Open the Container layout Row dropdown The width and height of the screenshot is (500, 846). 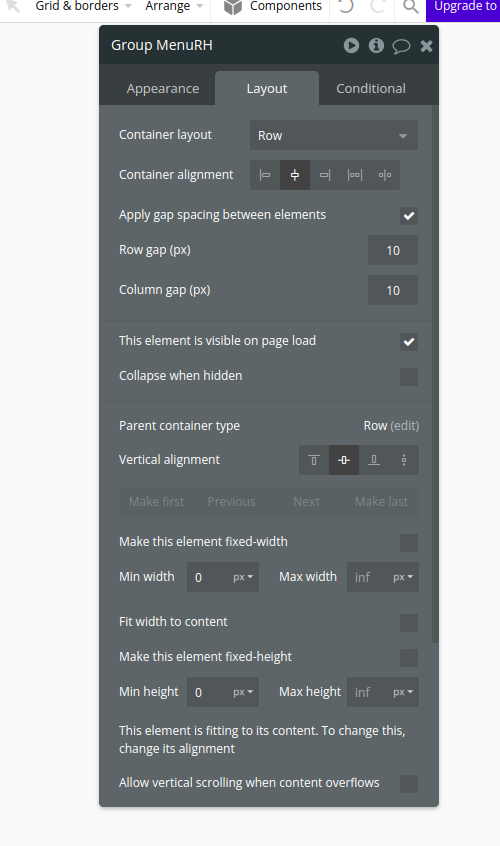point(334,135)
